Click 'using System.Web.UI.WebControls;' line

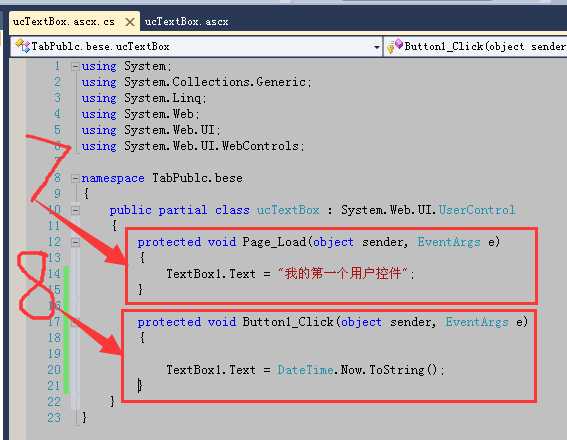tap(193, 146)
